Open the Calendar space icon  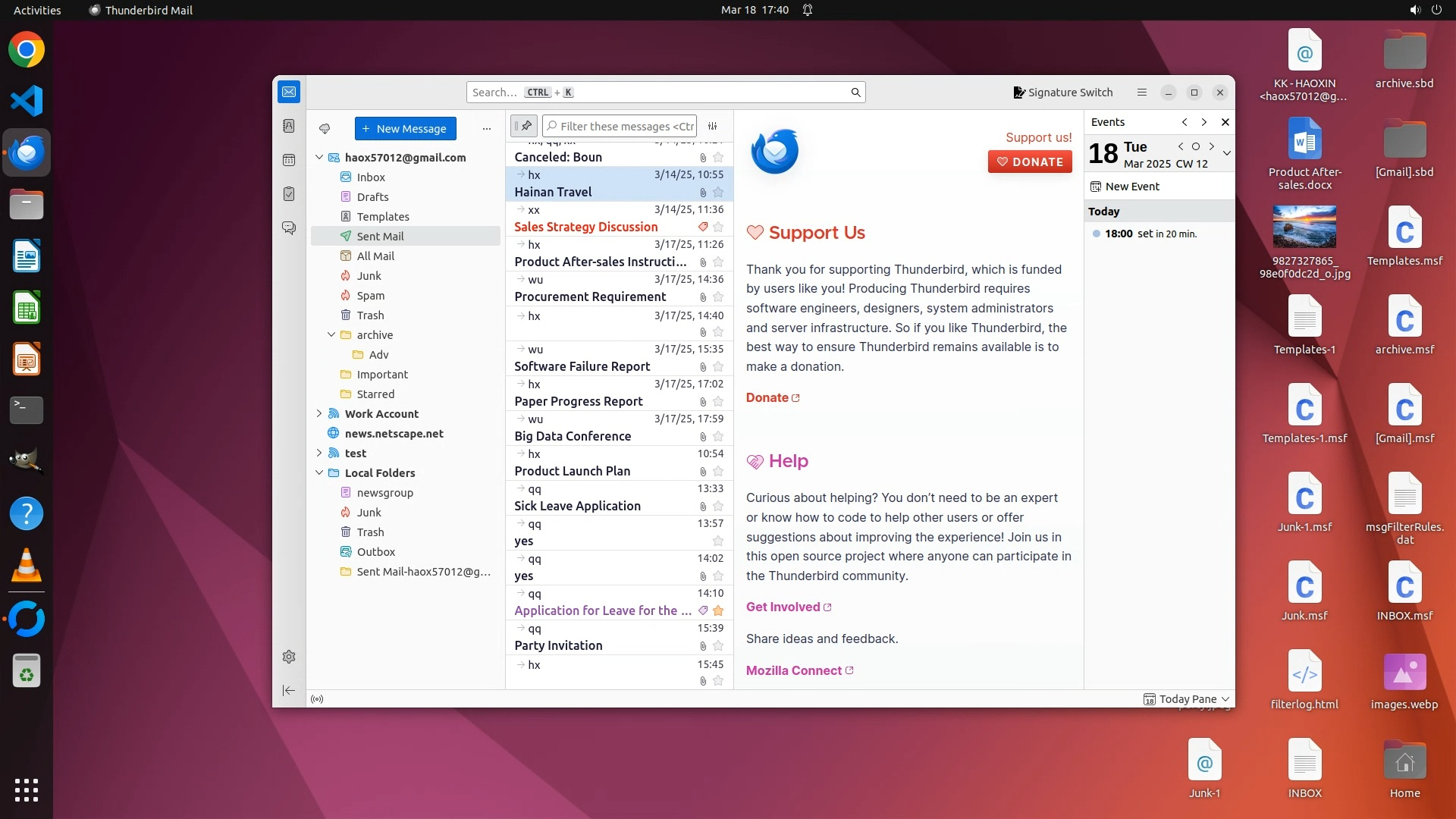point(289,160)
